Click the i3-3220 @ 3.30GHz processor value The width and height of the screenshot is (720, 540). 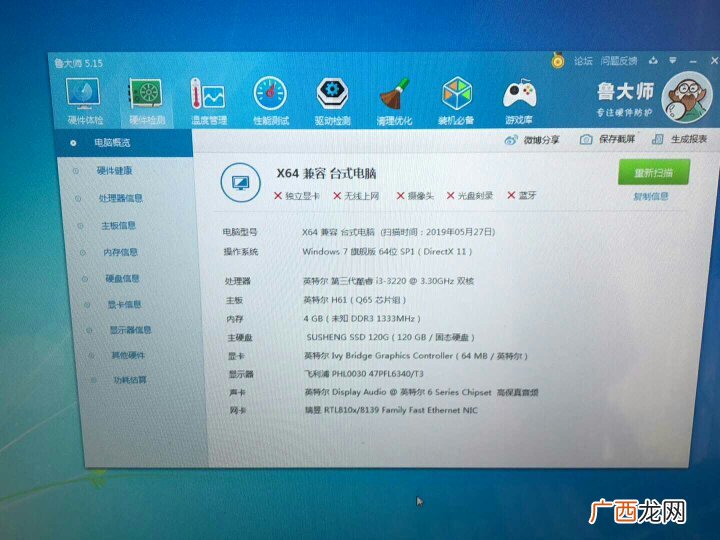(388, 281)
